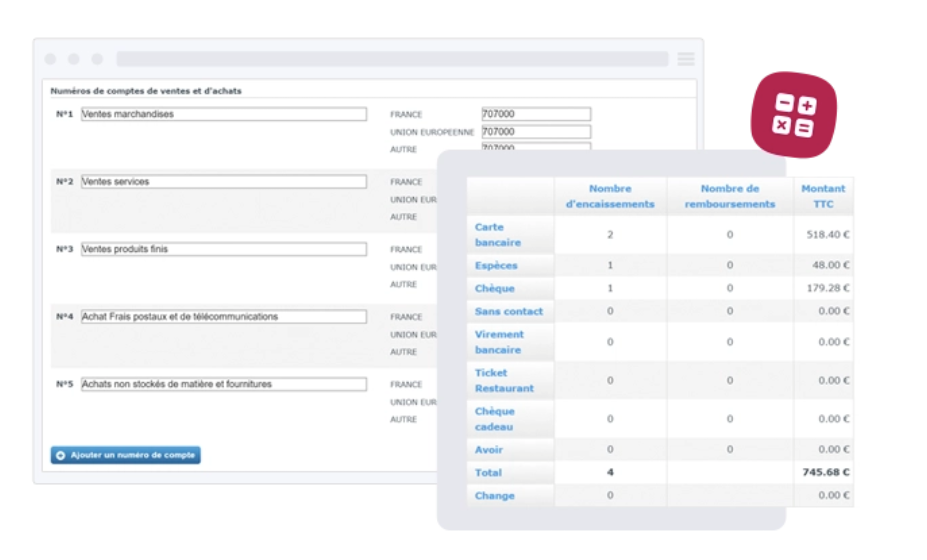The height and width of the screenshot is (560, 927).
Task: Select the Ventes services account field
Action: click(223, 182)
